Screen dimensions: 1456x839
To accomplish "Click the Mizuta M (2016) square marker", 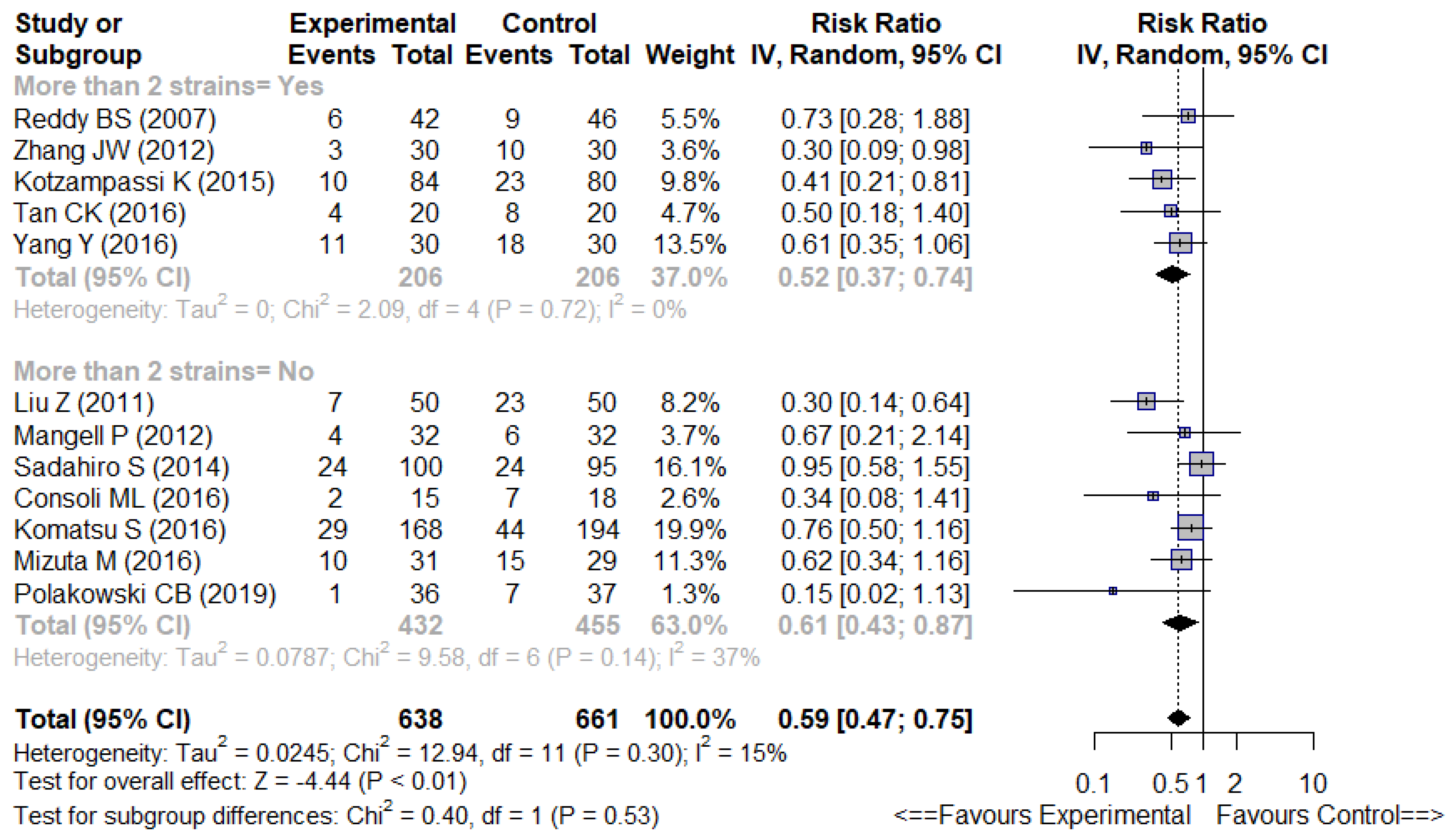I will [x=1181, y=559].
